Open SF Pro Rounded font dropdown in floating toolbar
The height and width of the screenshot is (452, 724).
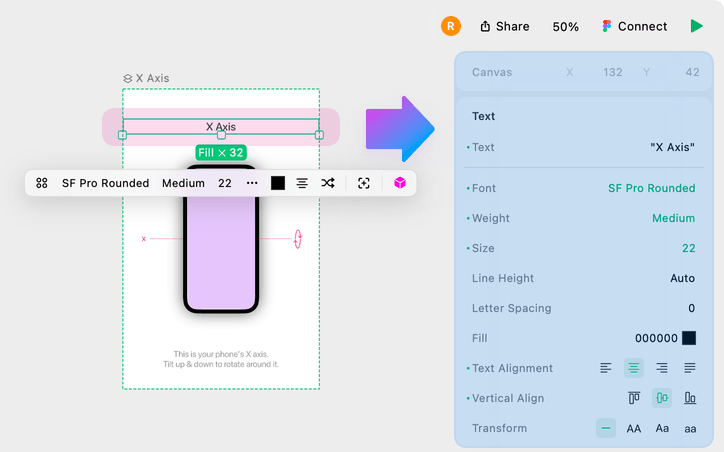(x=105, y=183)
